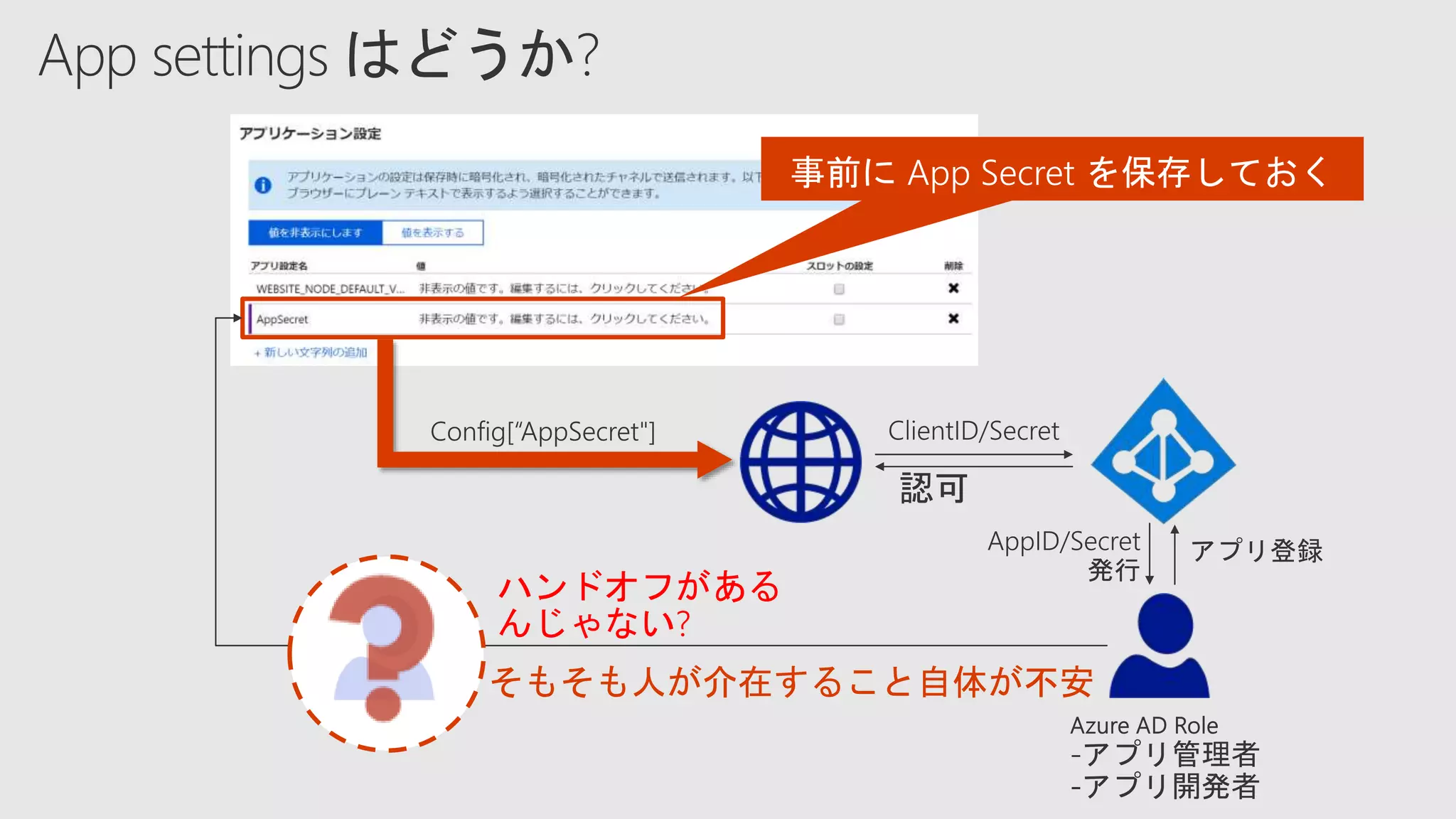Click the 新しい文字列の追加 add string link
The width and height of the screenshot is (1456, 819).
pyautogui.click(x=311, y=352)
